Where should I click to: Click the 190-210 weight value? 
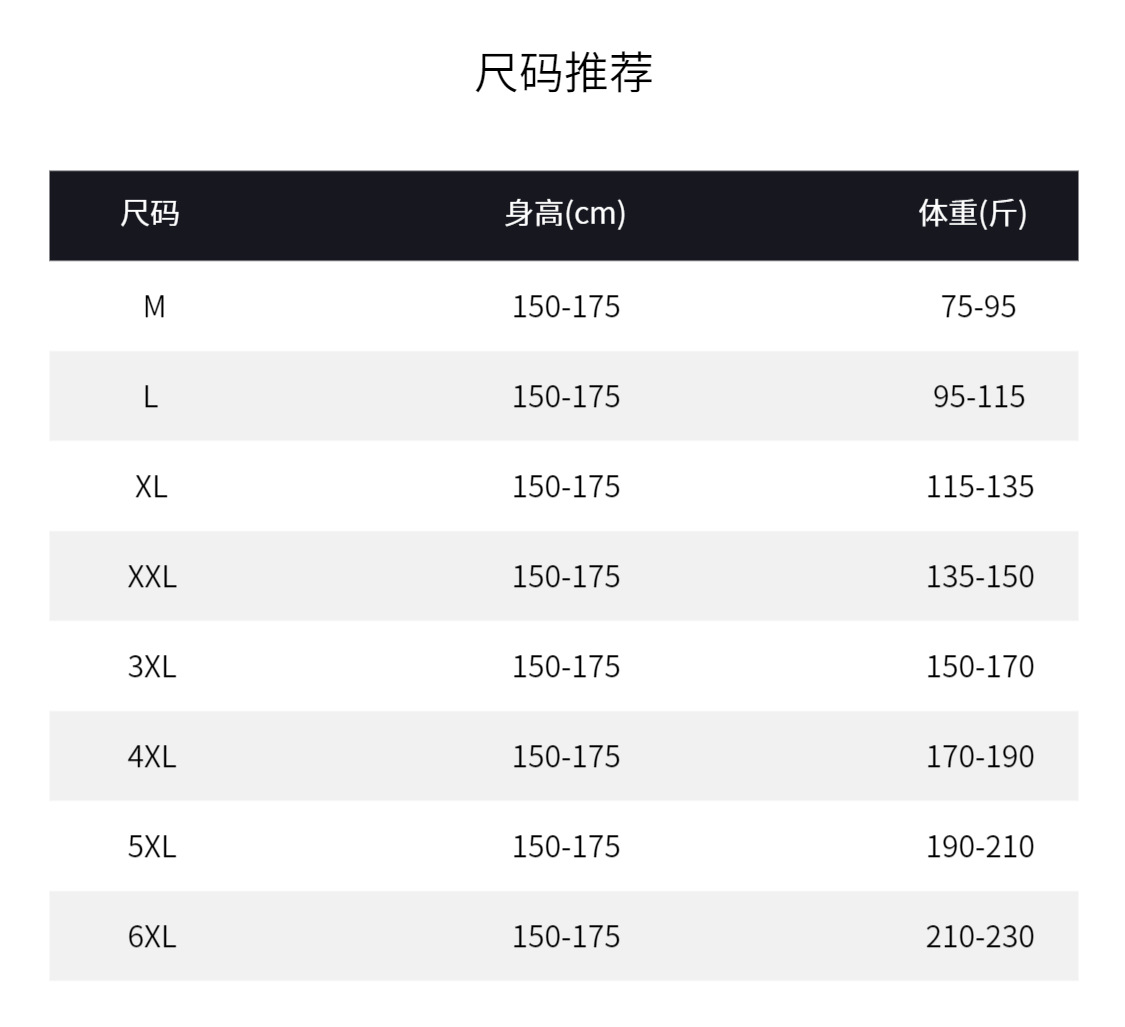tap(980, 846)
